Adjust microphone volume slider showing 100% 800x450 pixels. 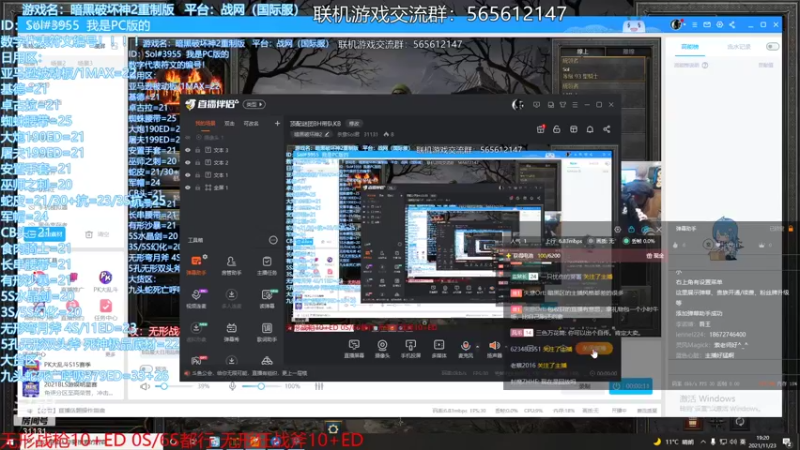coord(259,386)
